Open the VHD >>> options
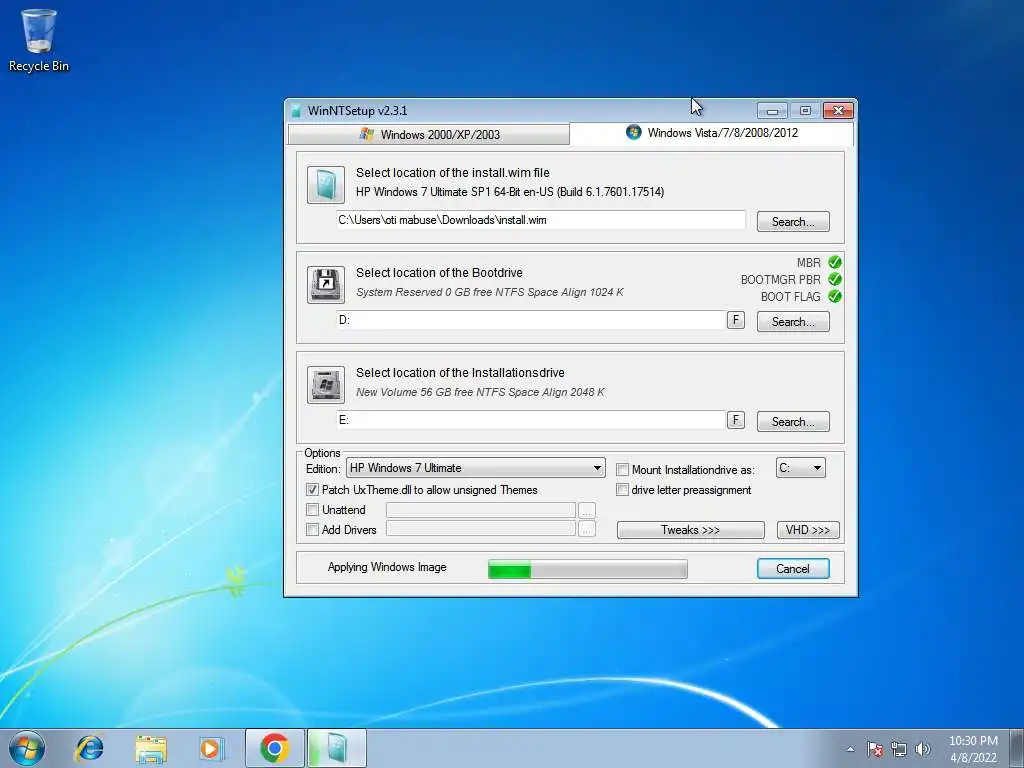This screenshot has width=1024, height=768. 808,530
